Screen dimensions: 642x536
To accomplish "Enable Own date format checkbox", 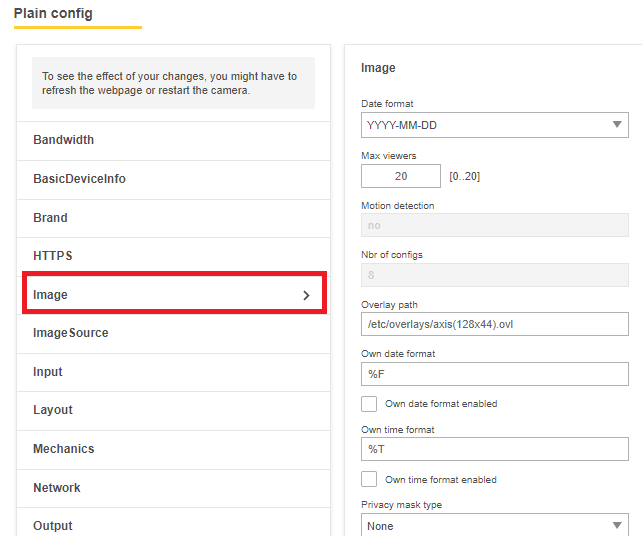I will coord(369,404).
